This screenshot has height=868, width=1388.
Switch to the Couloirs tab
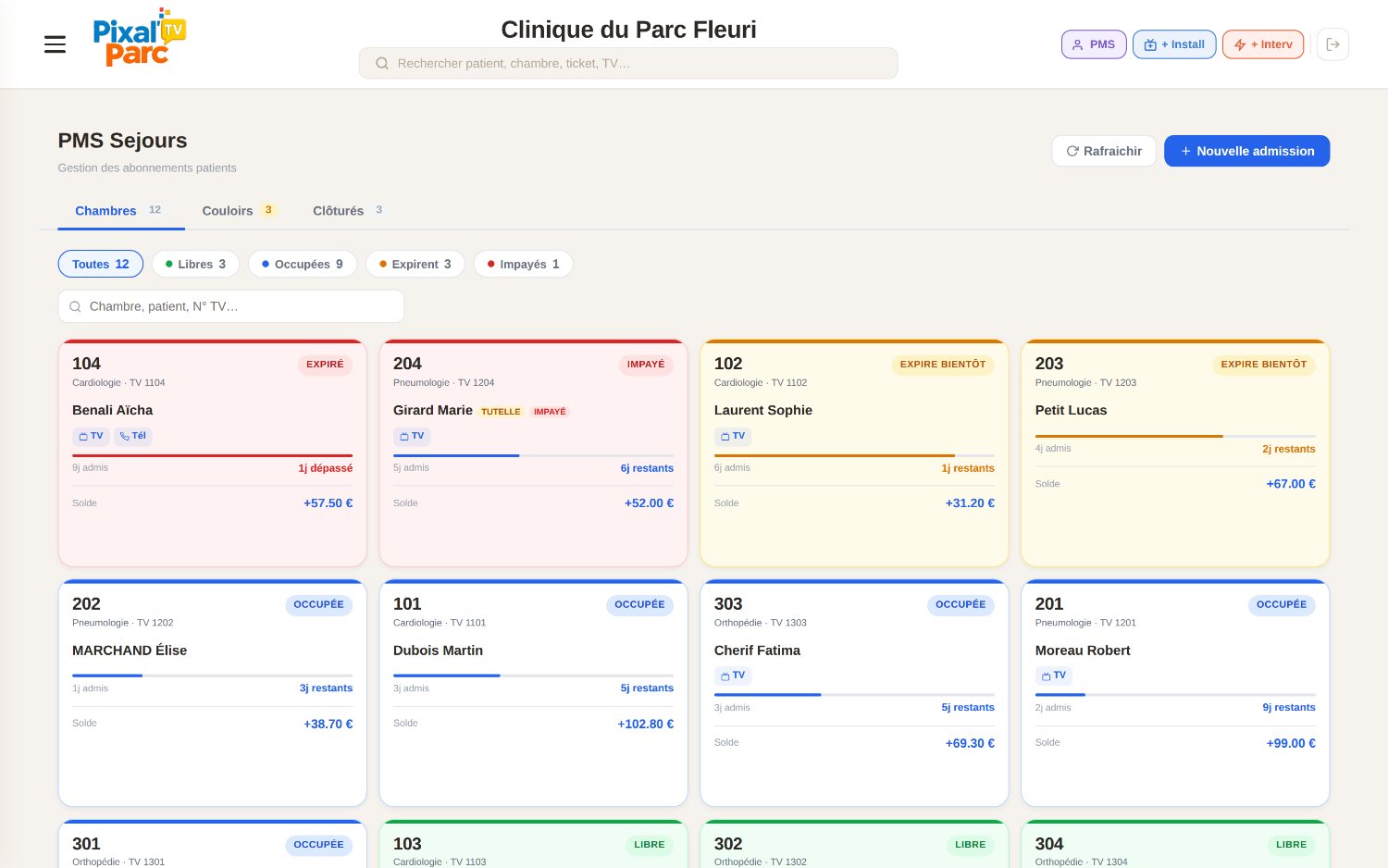pos(239,210)
